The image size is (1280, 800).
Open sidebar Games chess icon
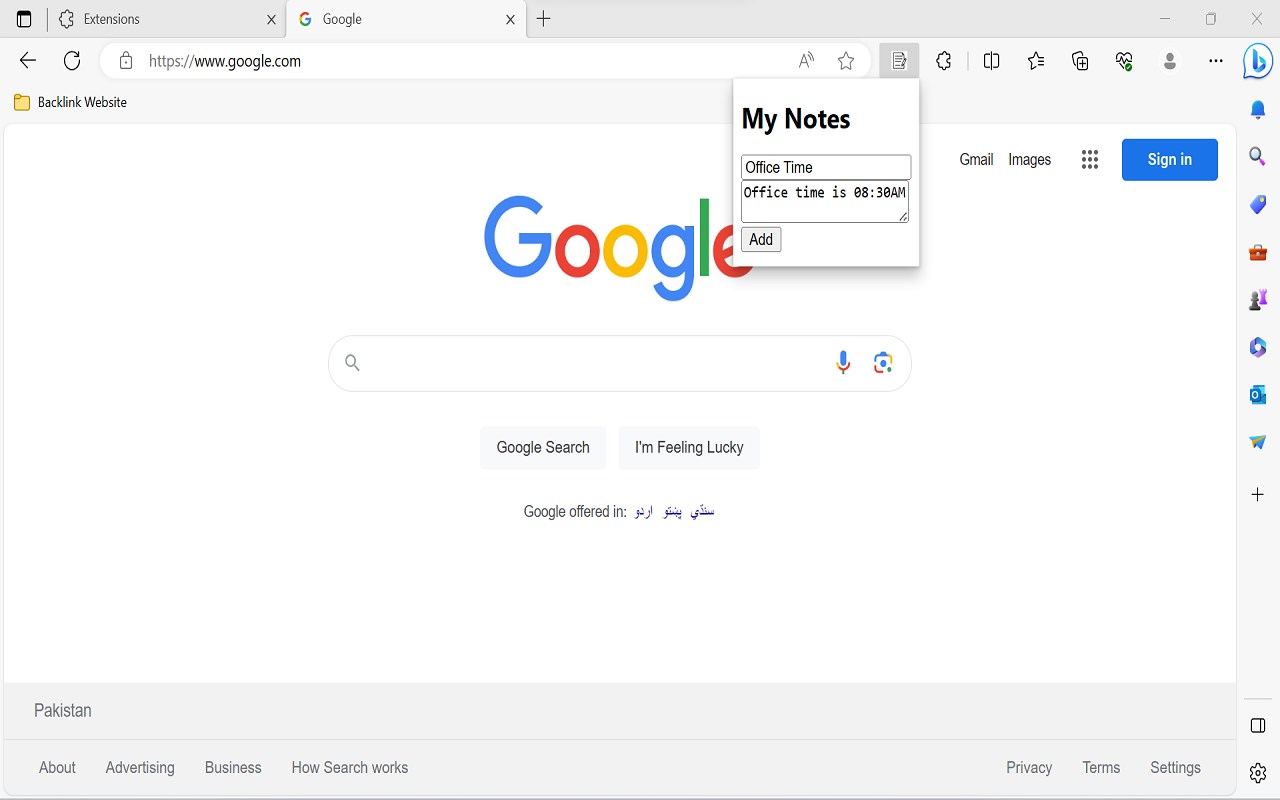[x=1258, y=299]
